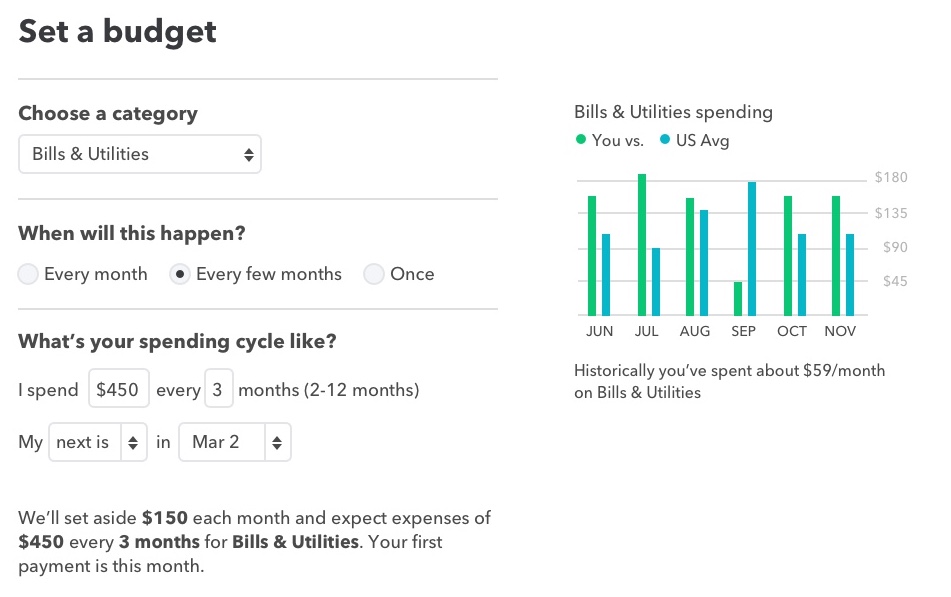Open the 'next is' dropdown

[x=97, y=442]
